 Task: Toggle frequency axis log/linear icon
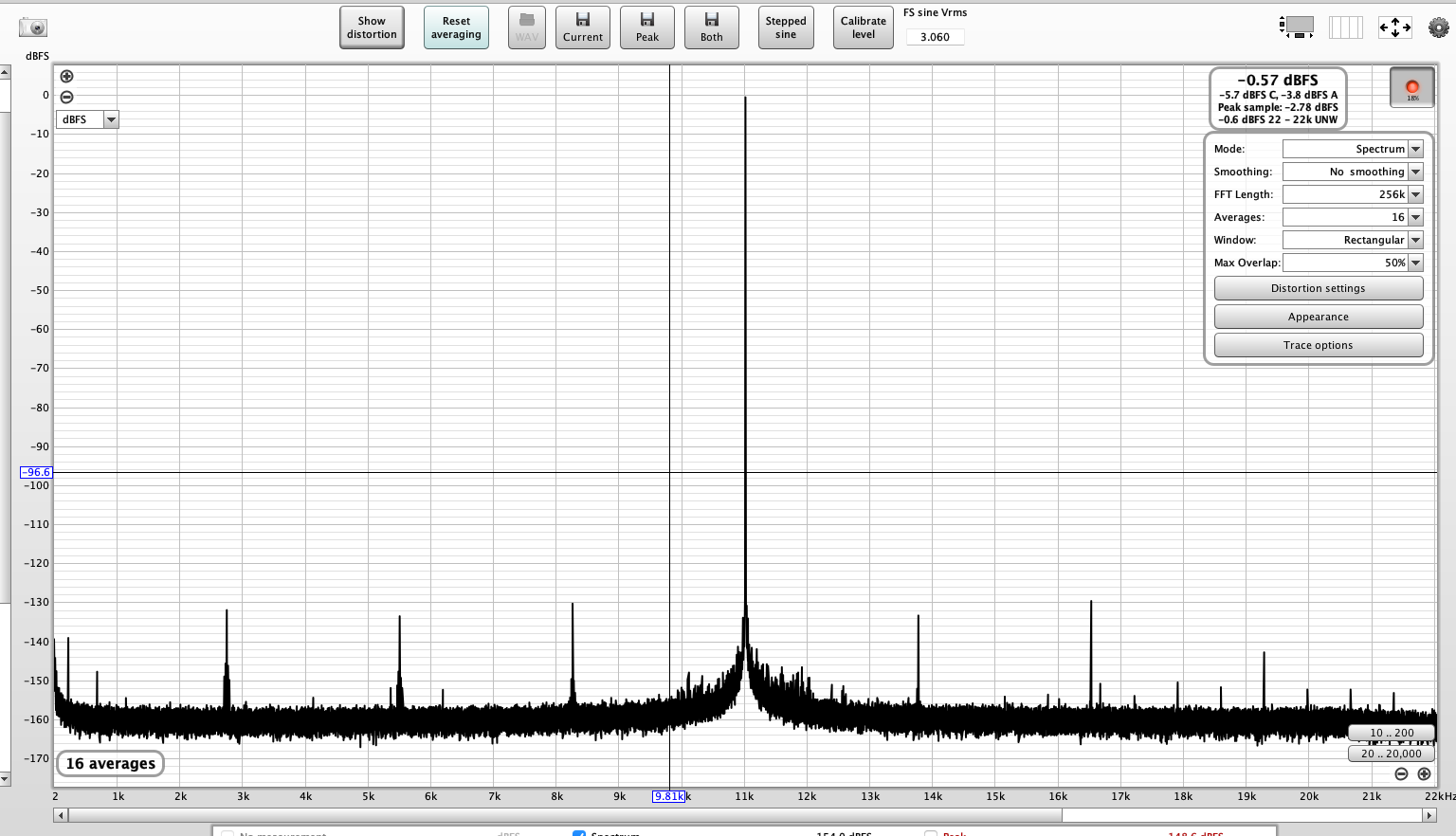(1345, 27)
